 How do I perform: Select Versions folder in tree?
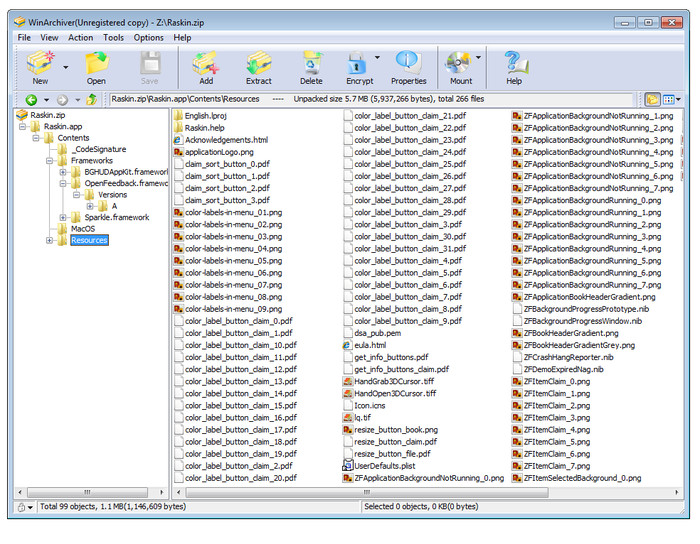(112, 195)
